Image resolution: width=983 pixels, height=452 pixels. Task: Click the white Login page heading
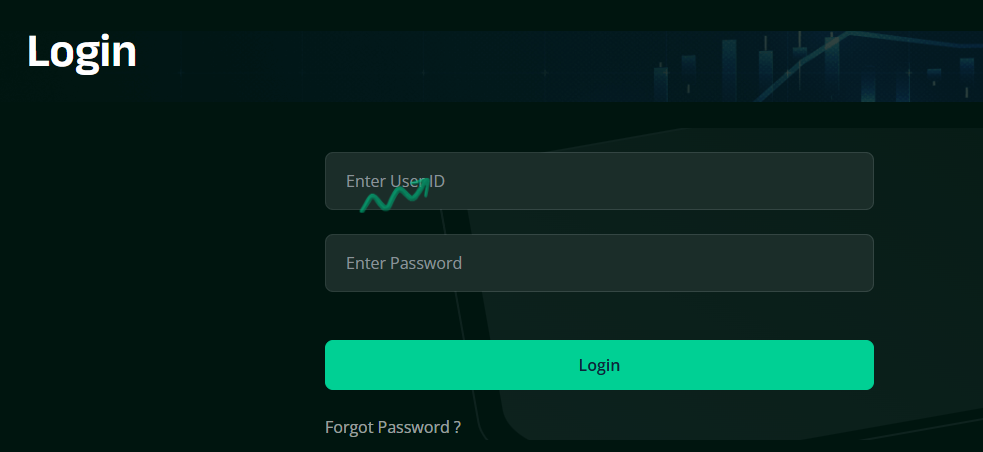click(82, 52)
